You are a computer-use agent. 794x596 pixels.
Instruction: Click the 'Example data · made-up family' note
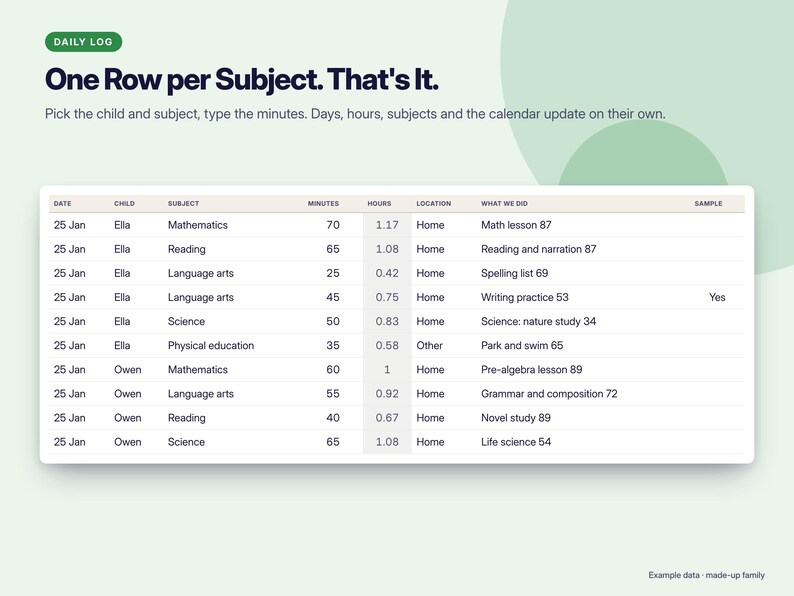pos(706,575)
